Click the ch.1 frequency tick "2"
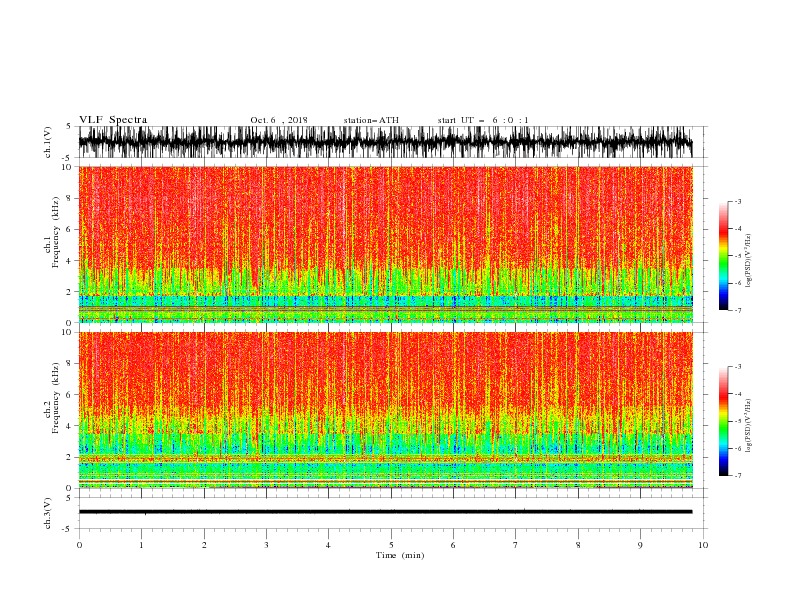792x612 pixels. click(69, 292)
